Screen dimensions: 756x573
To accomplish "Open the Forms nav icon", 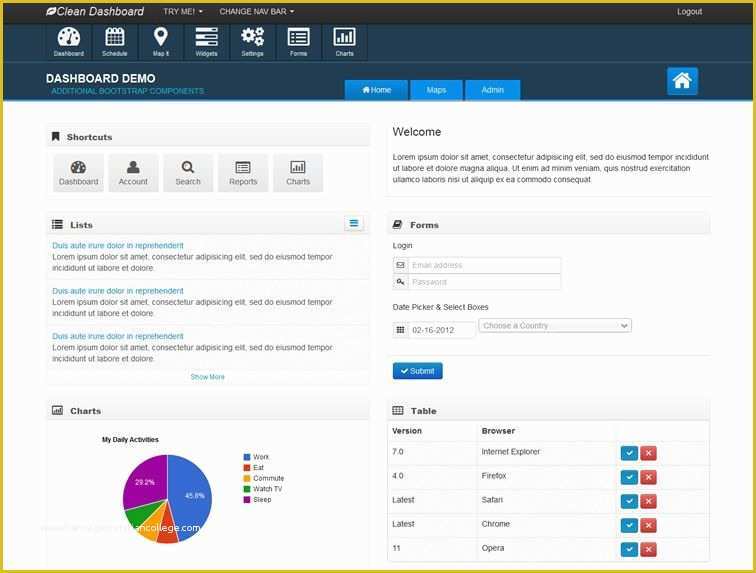I will (298, 42).
